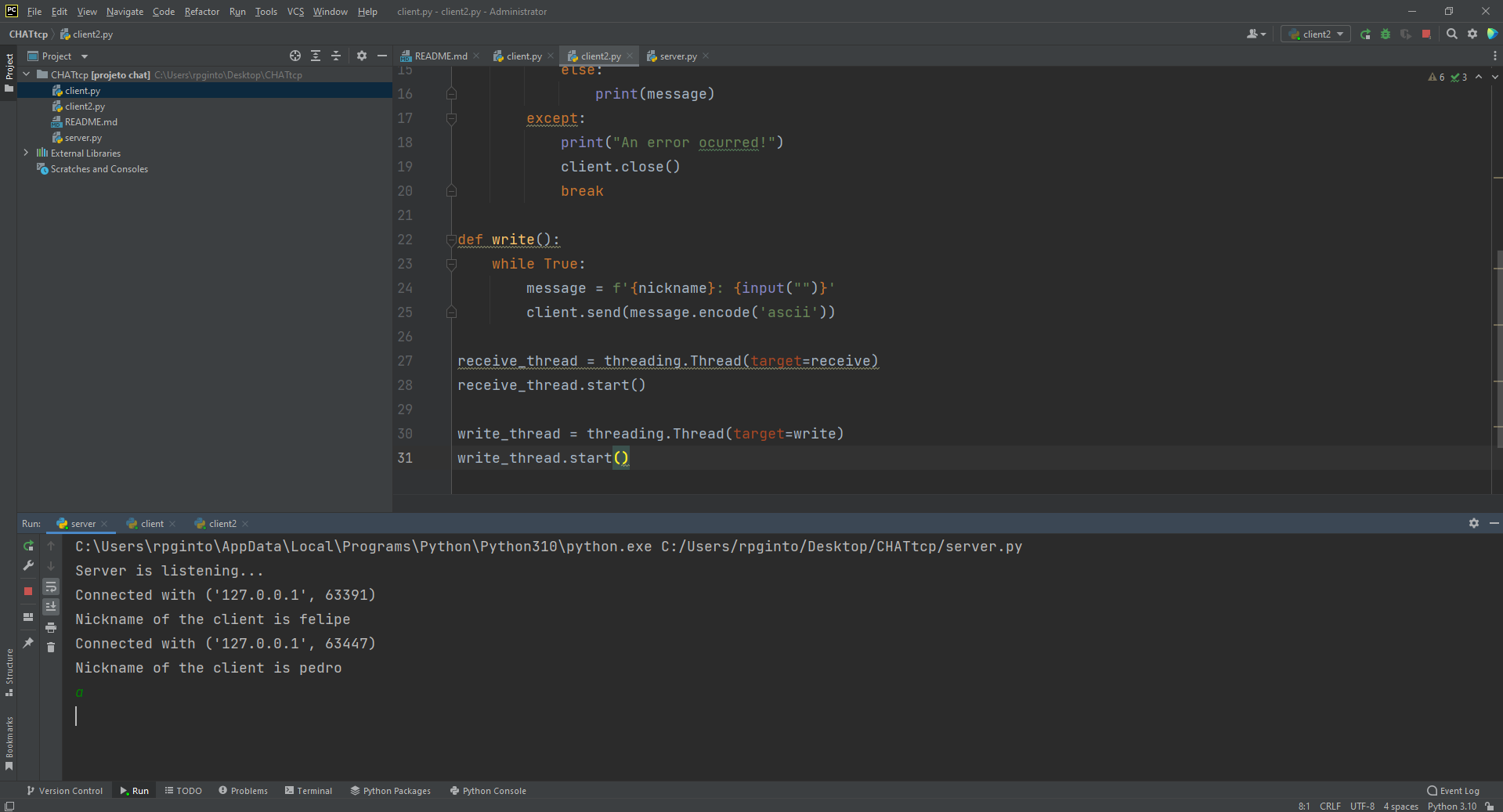Viewport: 1503px width, 812px height.
Task: Open the Refactor menu
Action: [201, 11]
